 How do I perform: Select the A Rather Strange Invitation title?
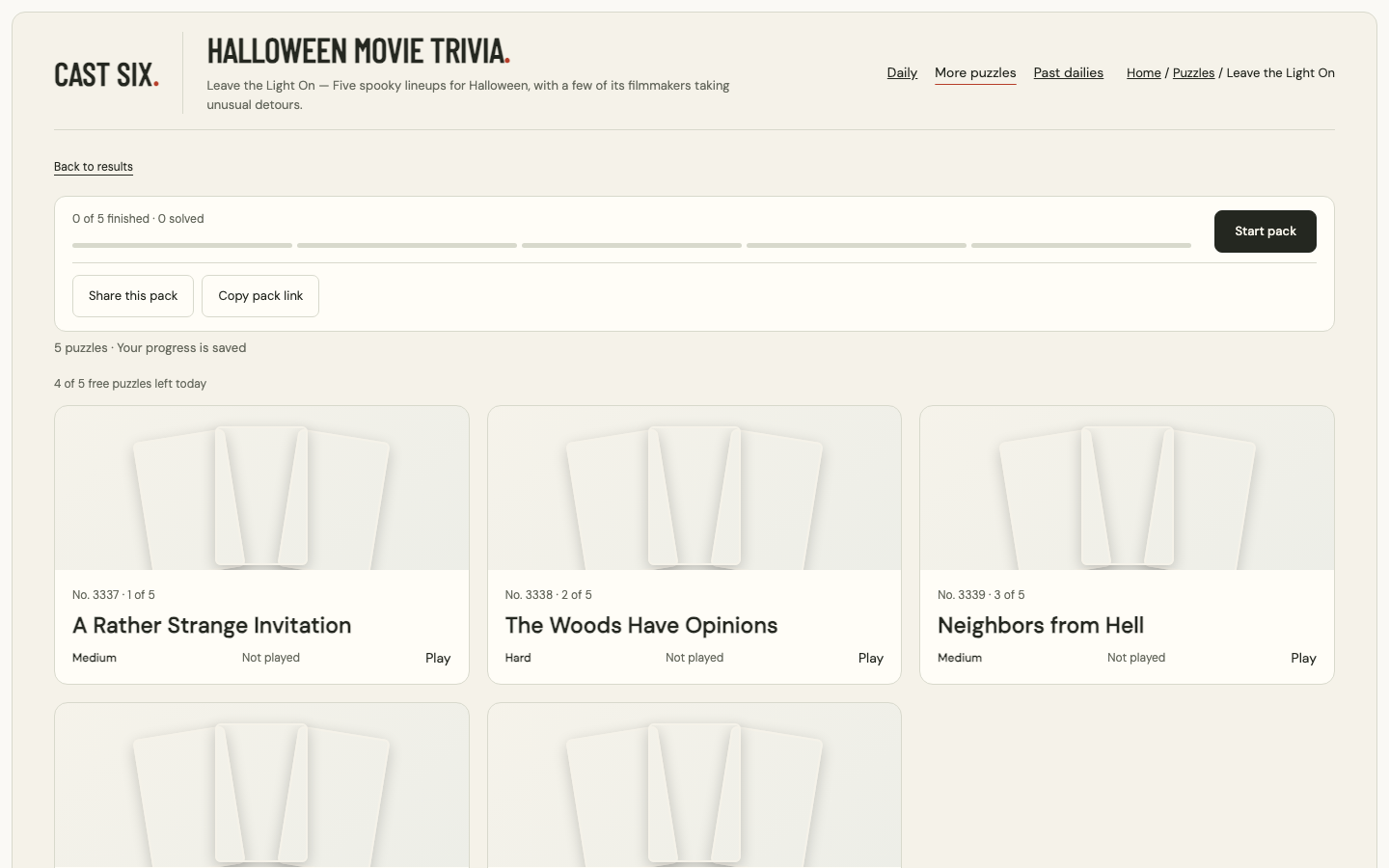click(x=212, y=625)
